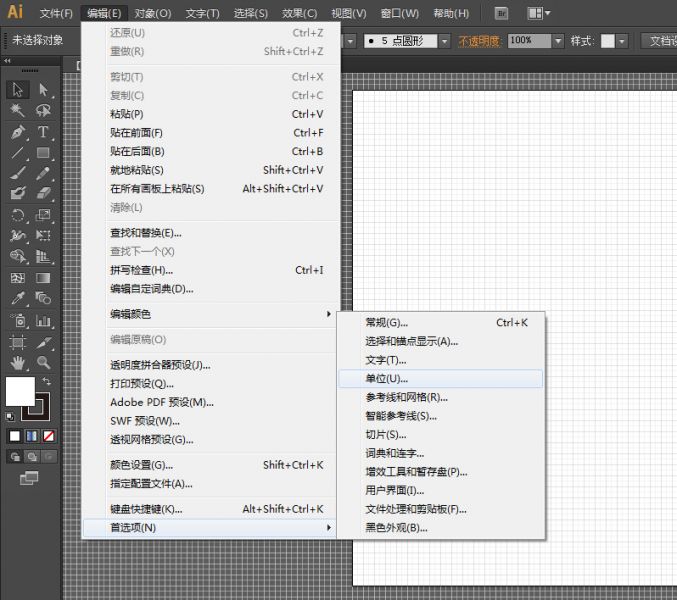Select the Type tool

pyautogui.click(x=43, y=132)
